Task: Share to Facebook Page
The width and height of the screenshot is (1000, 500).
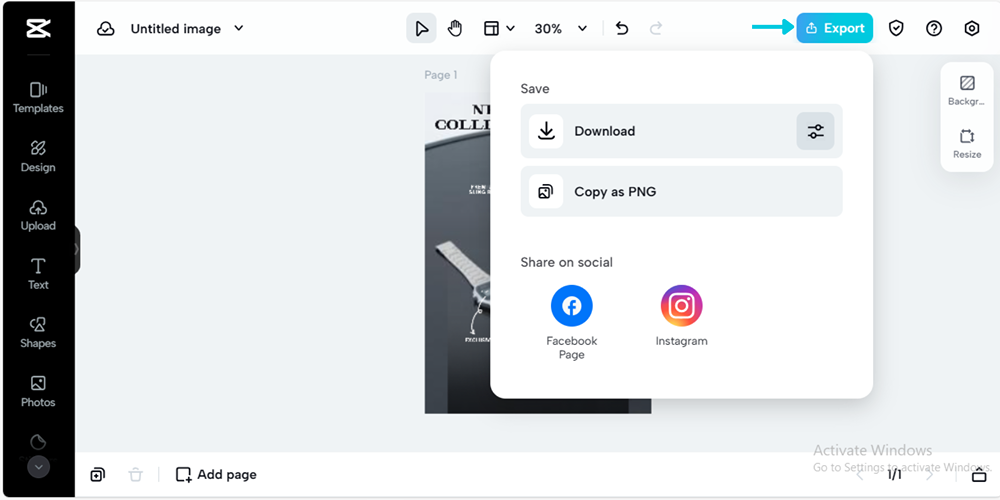Action: tap(572, 306)
